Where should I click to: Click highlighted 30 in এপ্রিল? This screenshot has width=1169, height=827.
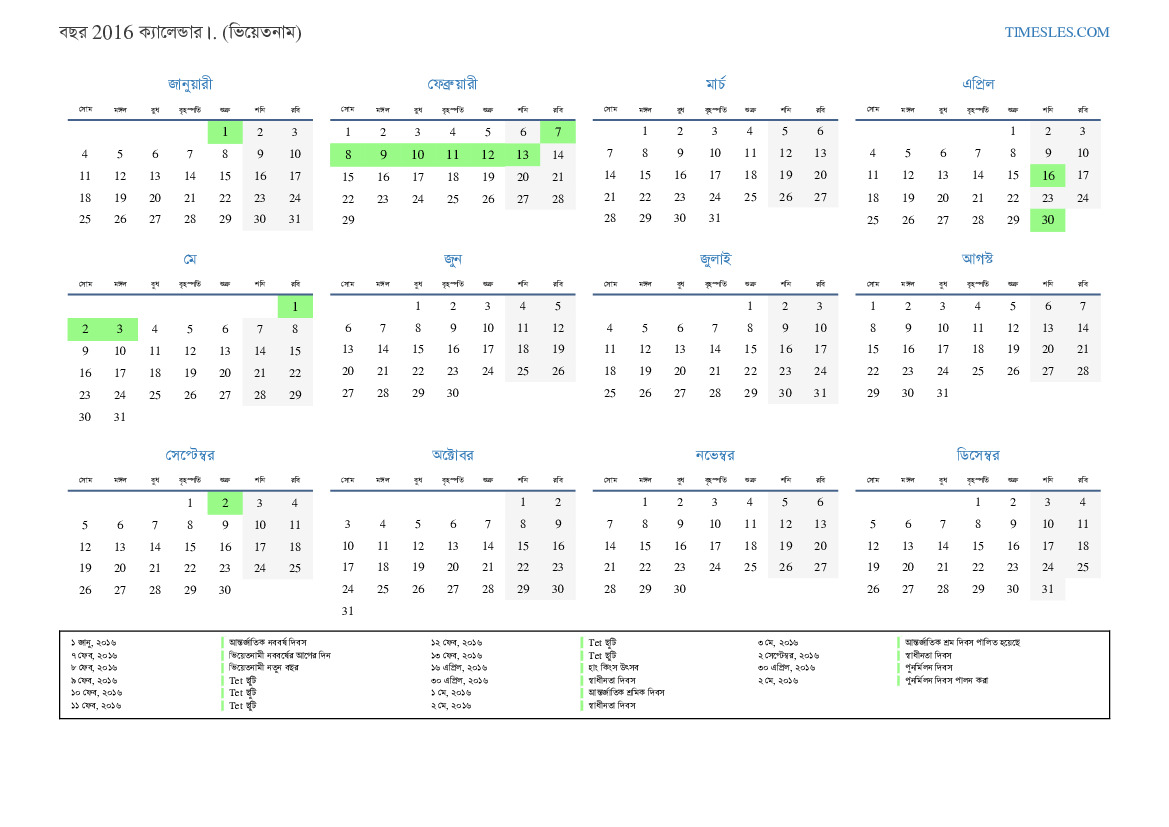point(1048,220)
